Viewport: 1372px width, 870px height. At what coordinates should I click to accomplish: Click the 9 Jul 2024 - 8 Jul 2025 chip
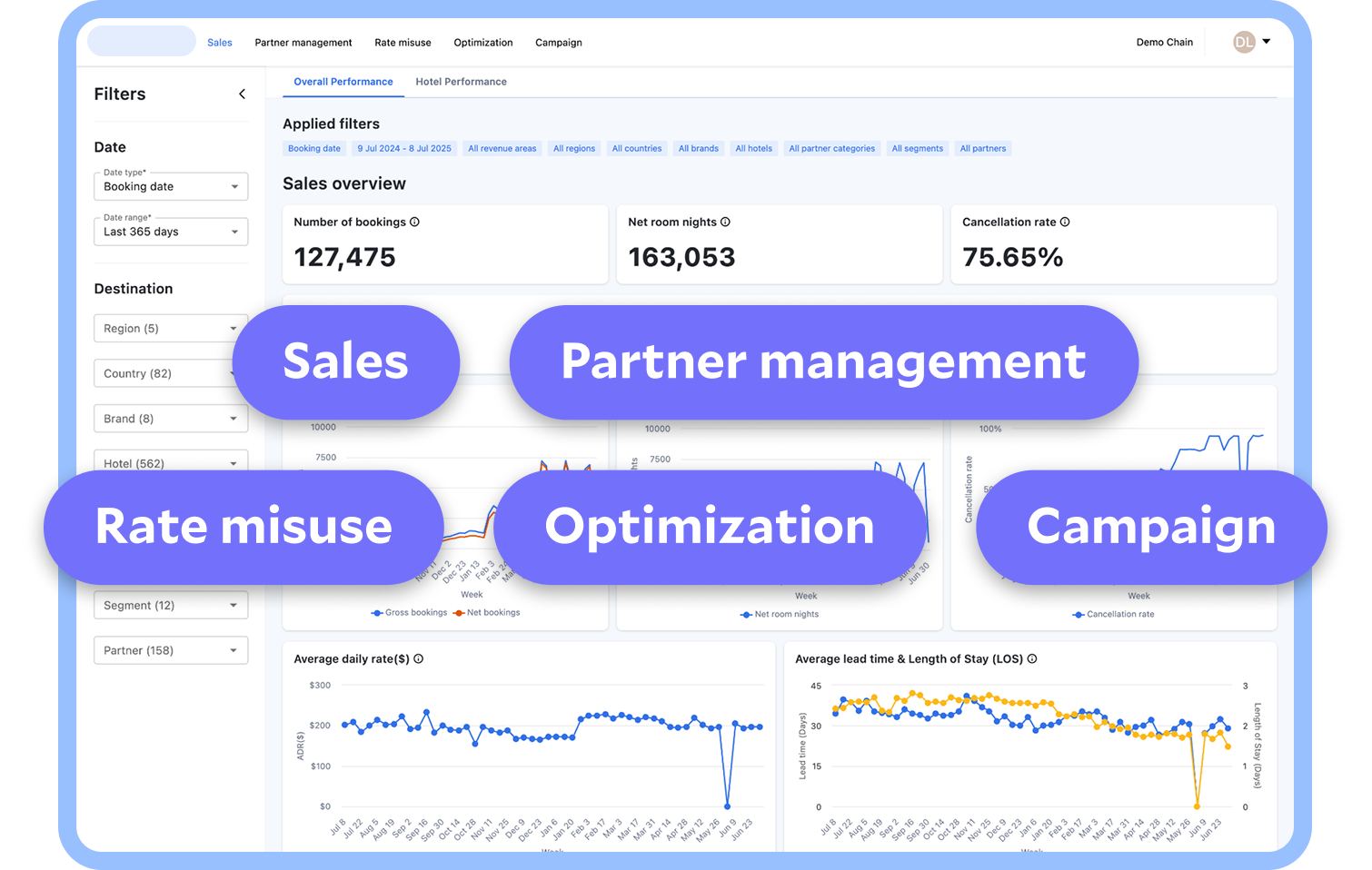[404, 149]
